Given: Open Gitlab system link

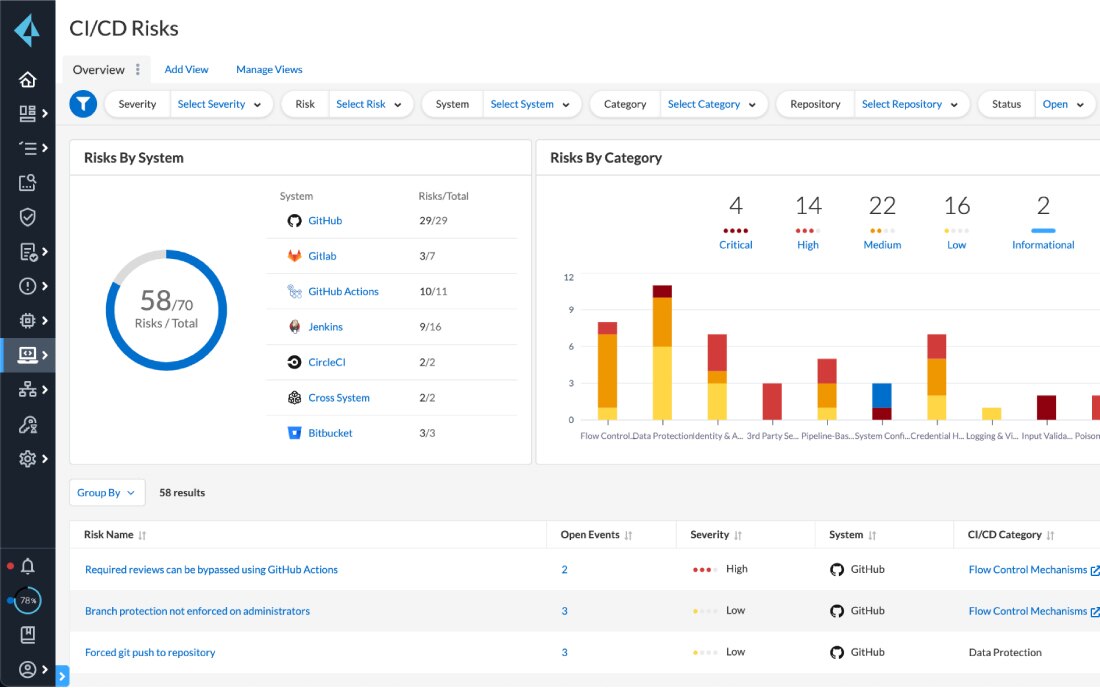Looking at the screenshot, I should pyautogui.click(x=322, y=256).
